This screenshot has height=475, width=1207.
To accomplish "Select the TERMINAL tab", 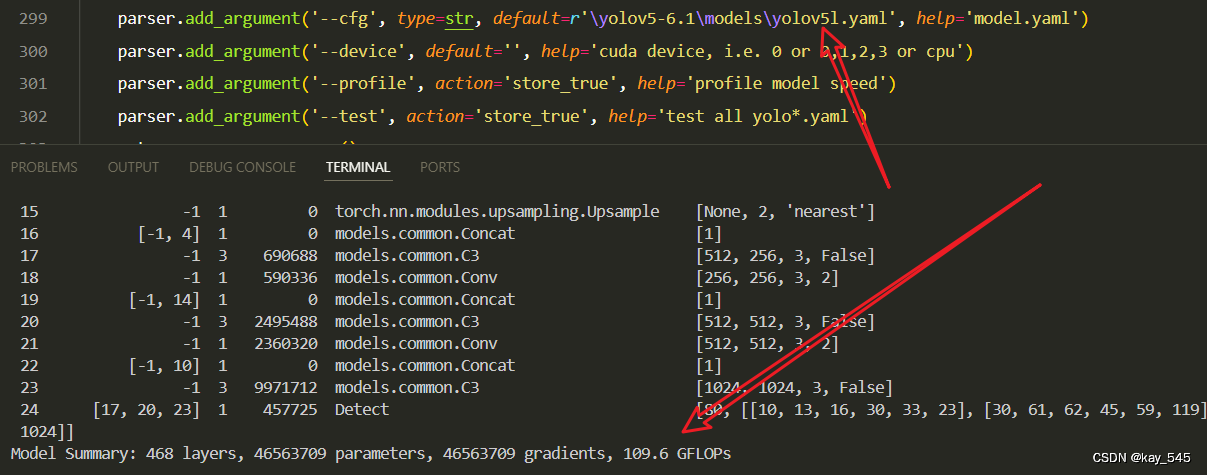I will (x=358, y=167).
